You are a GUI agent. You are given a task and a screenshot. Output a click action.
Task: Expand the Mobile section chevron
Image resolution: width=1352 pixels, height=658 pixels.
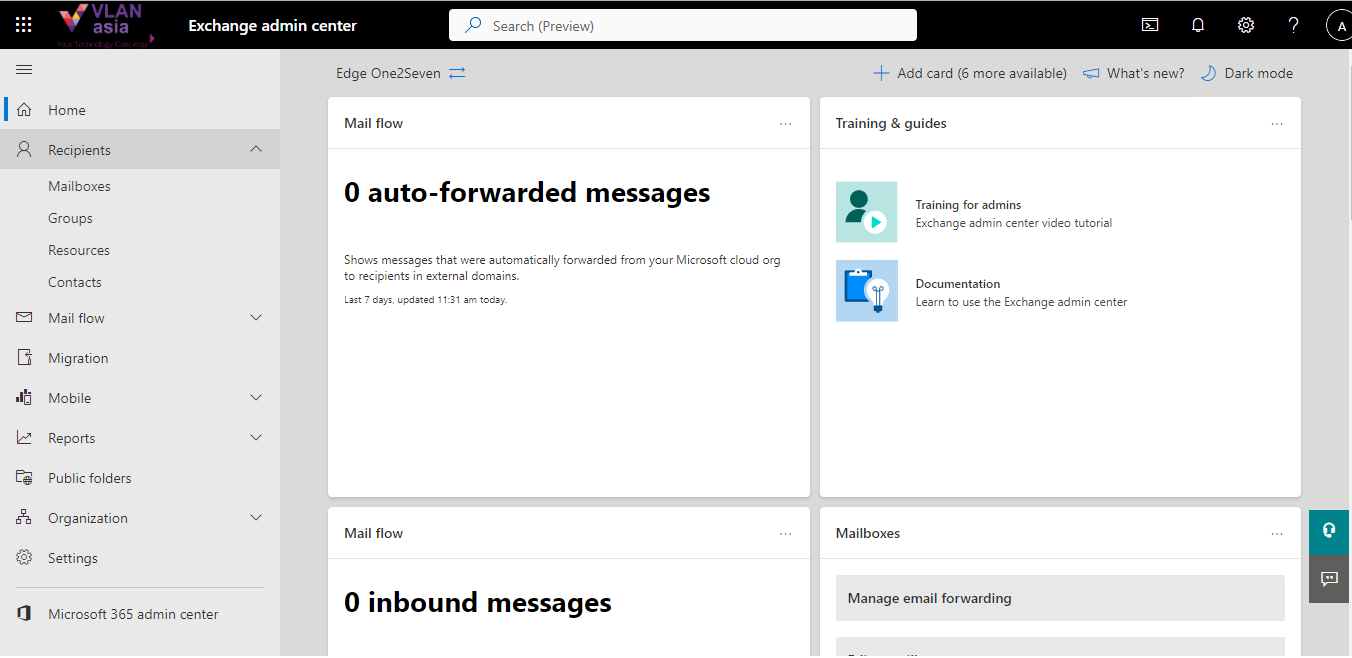(x=256, y=398)
